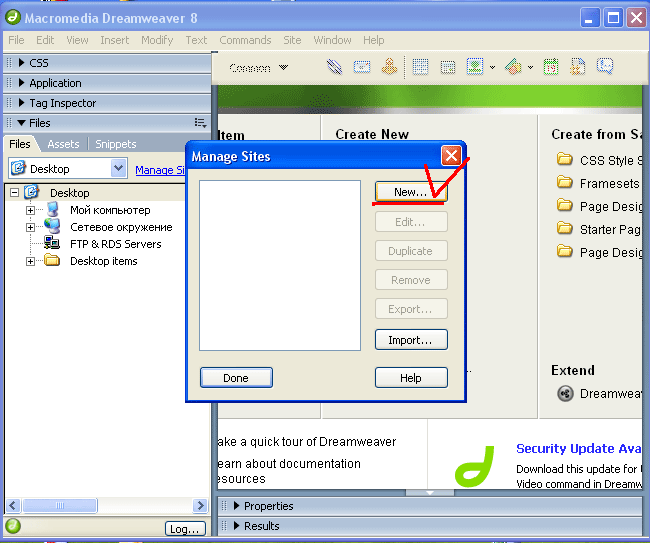Open the Media dropdown arrow
650x543 pixels.
coord(531,67)
